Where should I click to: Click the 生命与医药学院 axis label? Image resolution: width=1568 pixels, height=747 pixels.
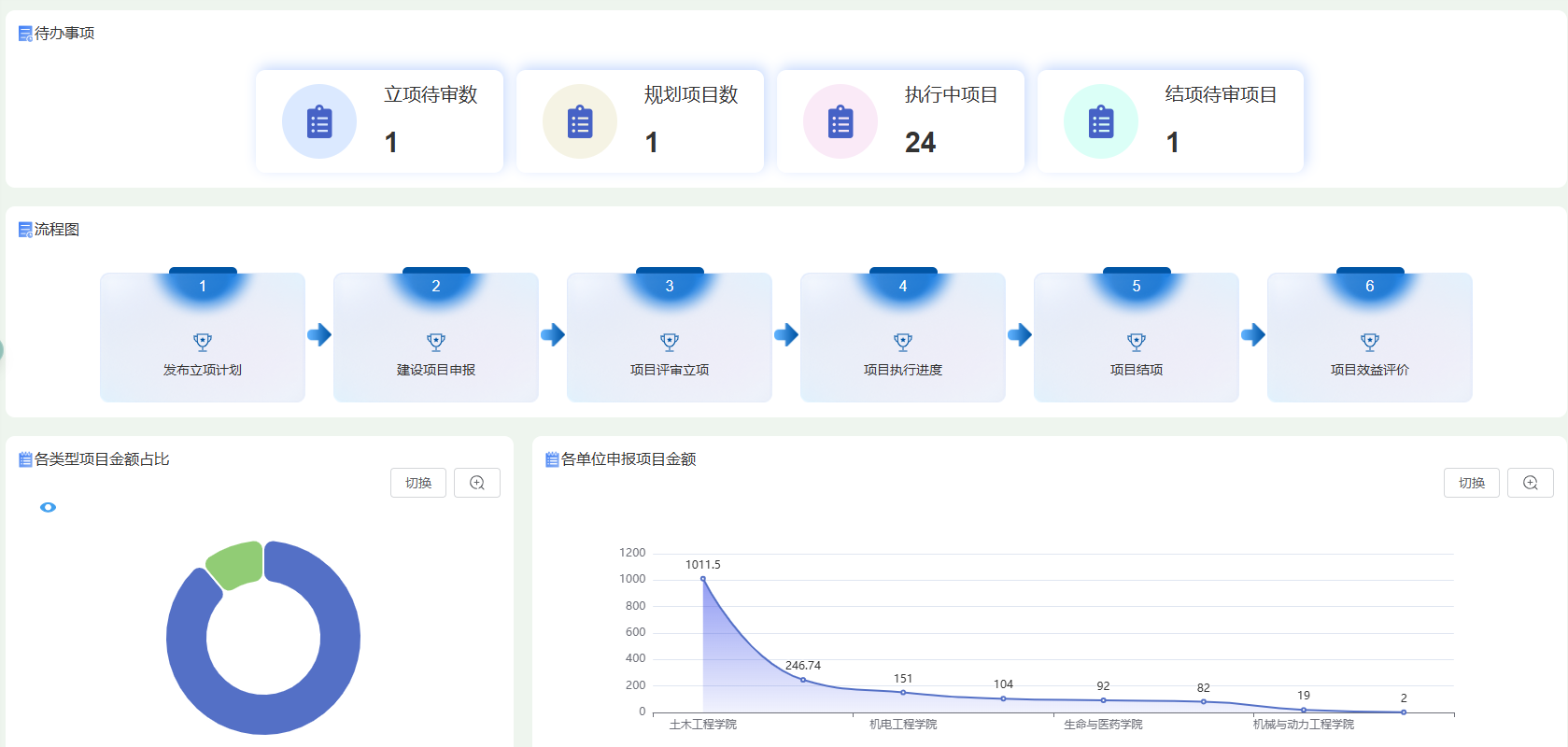point(1103,725)
